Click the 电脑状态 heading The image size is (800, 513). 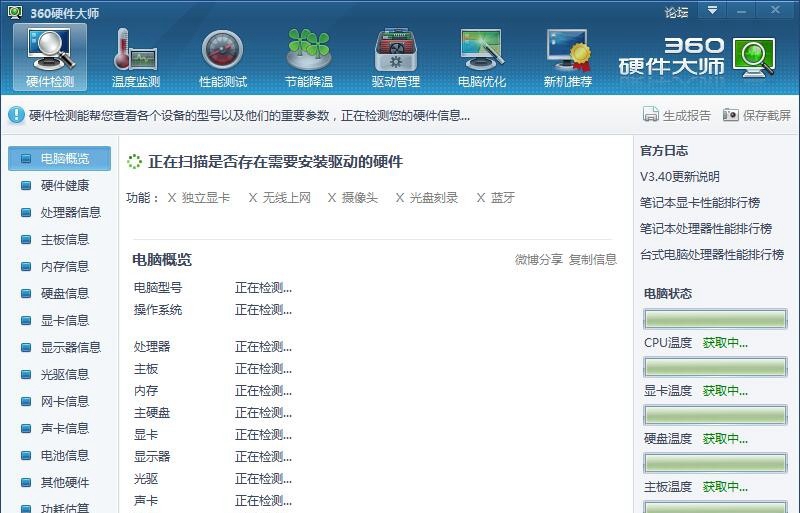(668, 294)
